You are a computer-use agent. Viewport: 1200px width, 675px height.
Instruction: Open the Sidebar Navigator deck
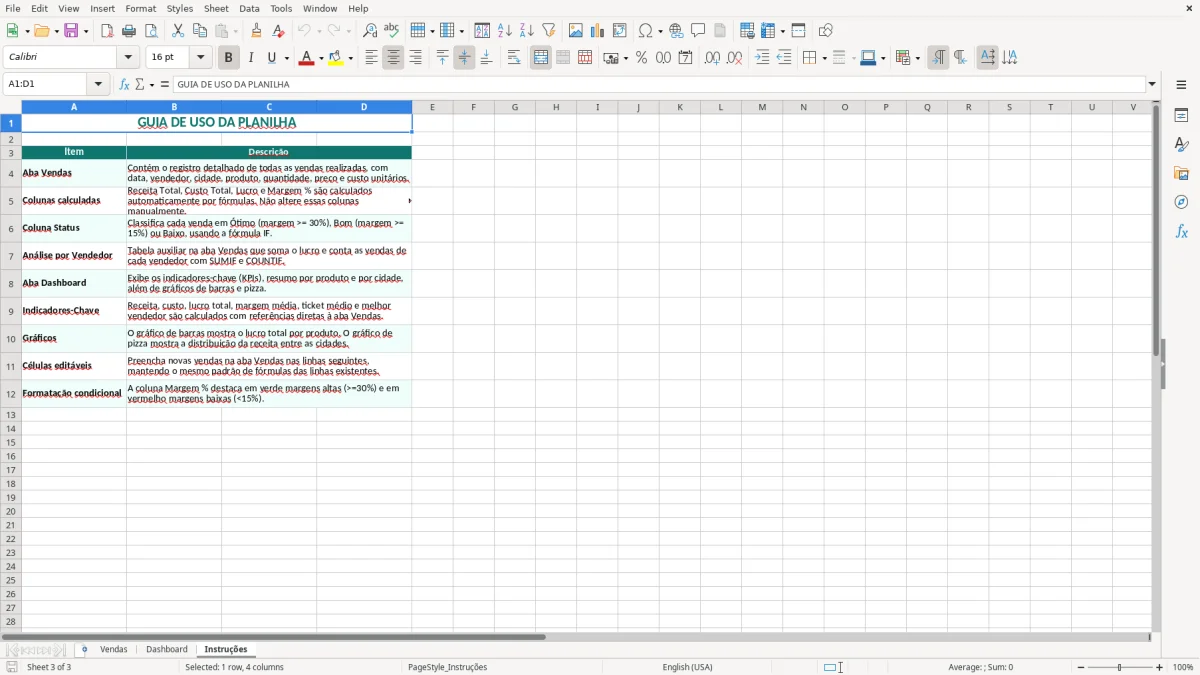[x=1181, y=202]
